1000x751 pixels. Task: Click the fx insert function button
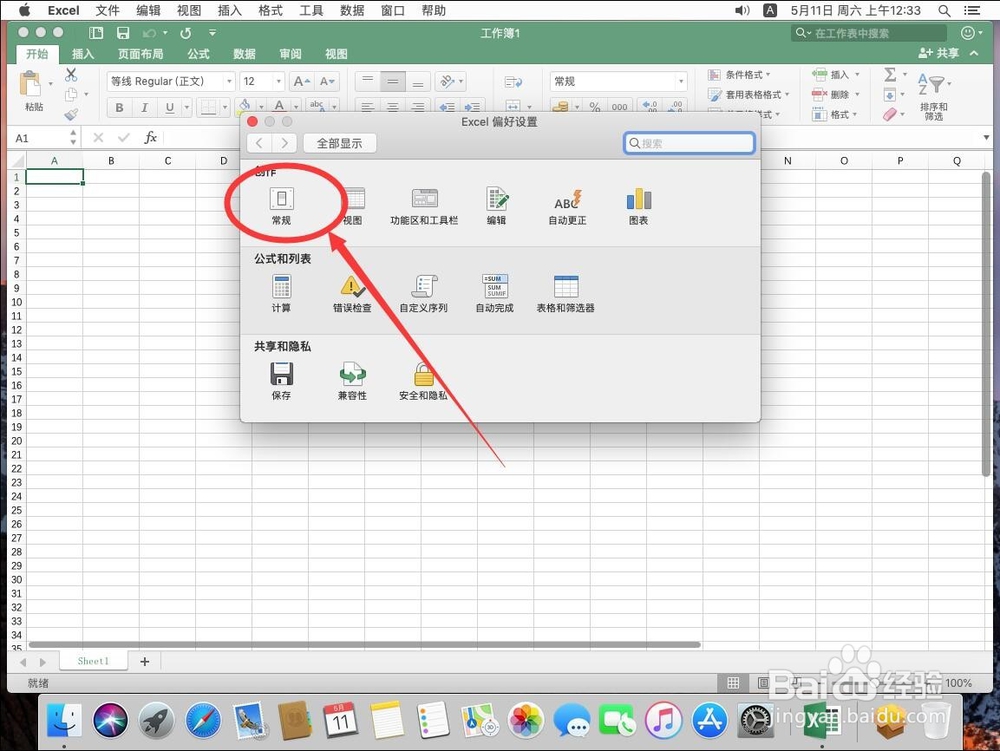(151, 138)
